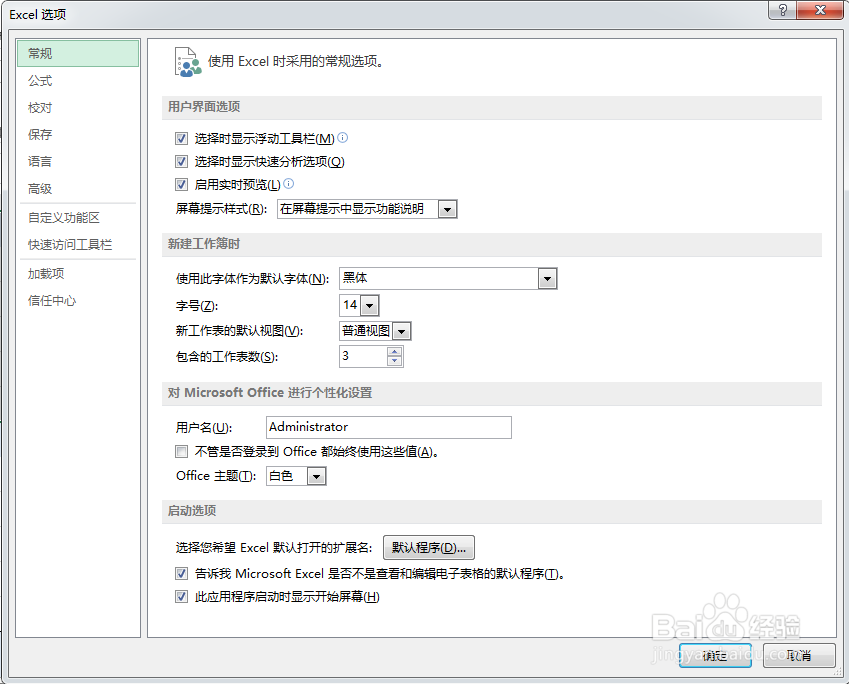The height and width of the screenshot is (684, 849).
Task: Open the 新工作表的默认视图 dropdown
Action: (401, 331)
